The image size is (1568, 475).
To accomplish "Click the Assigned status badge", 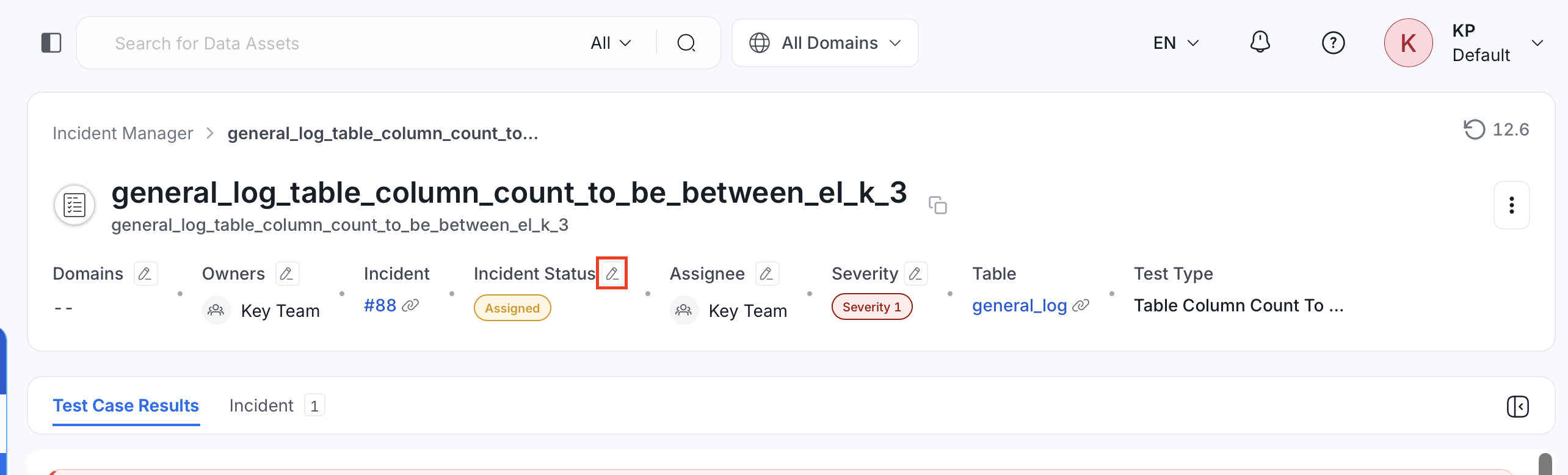I will coord(512,308).
